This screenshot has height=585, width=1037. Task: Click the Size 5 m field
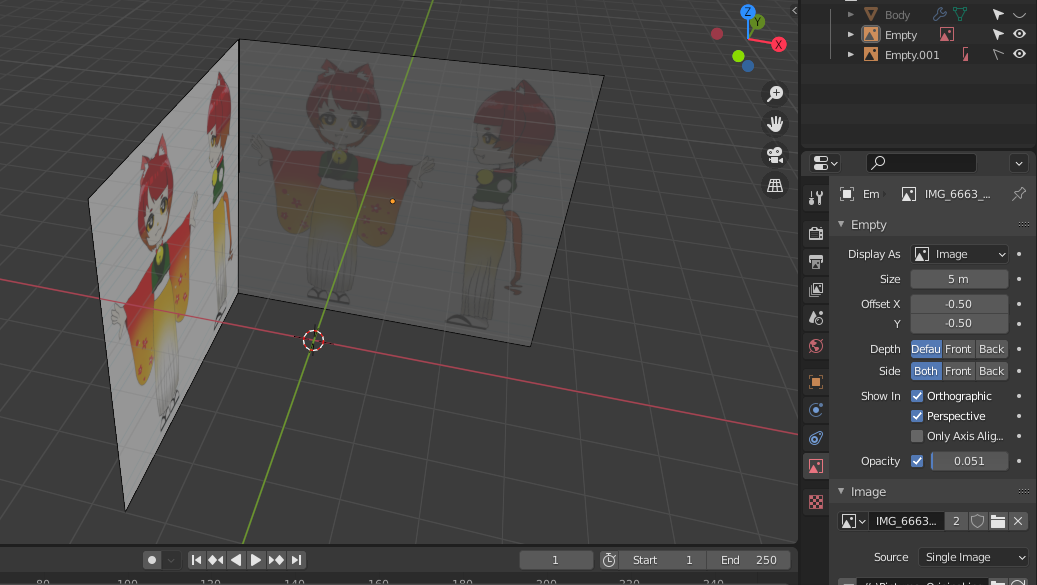click(x=959, y=279)
